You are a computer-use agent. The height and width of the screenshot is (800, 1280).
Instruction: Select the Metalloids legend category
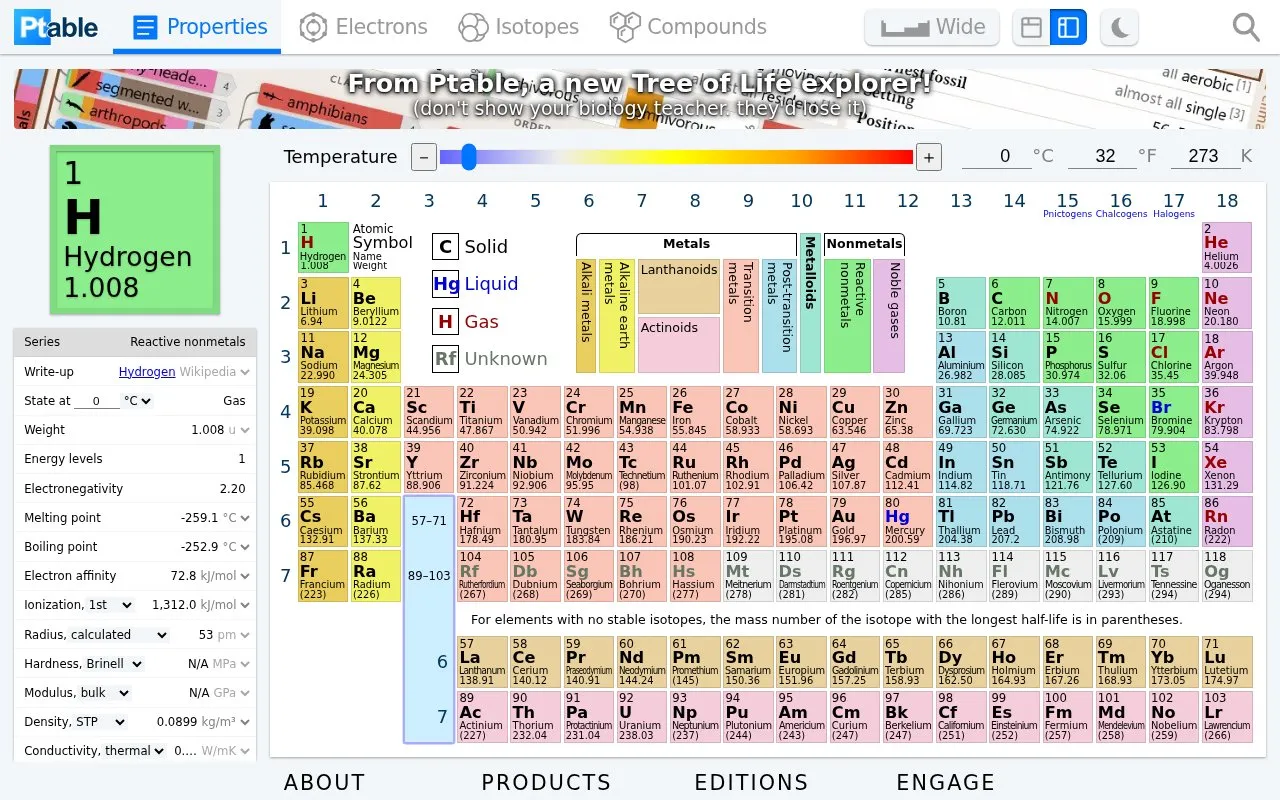click(x=810, y=304)
